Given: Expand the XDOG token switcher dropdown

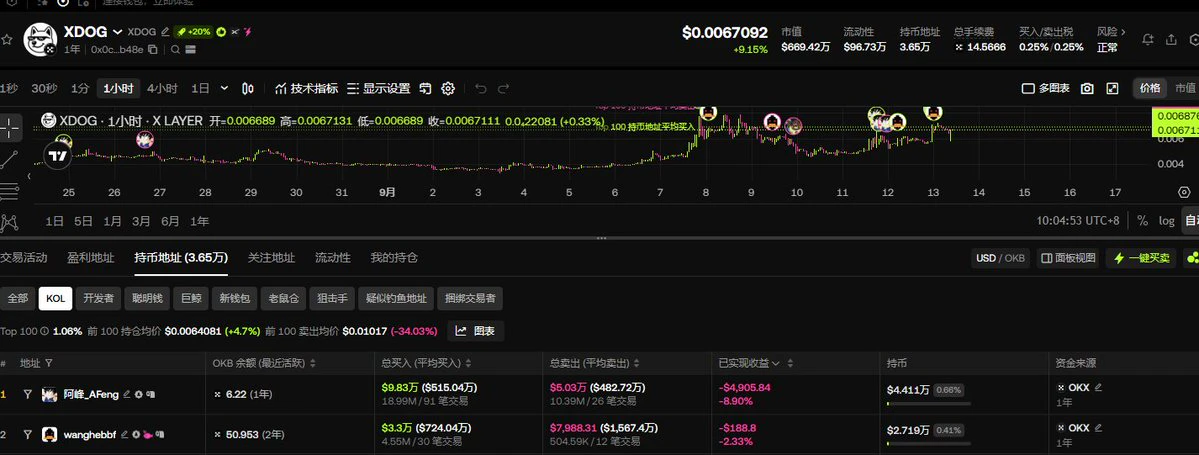Looking at the screenshot, I should [x=117, y=32].
